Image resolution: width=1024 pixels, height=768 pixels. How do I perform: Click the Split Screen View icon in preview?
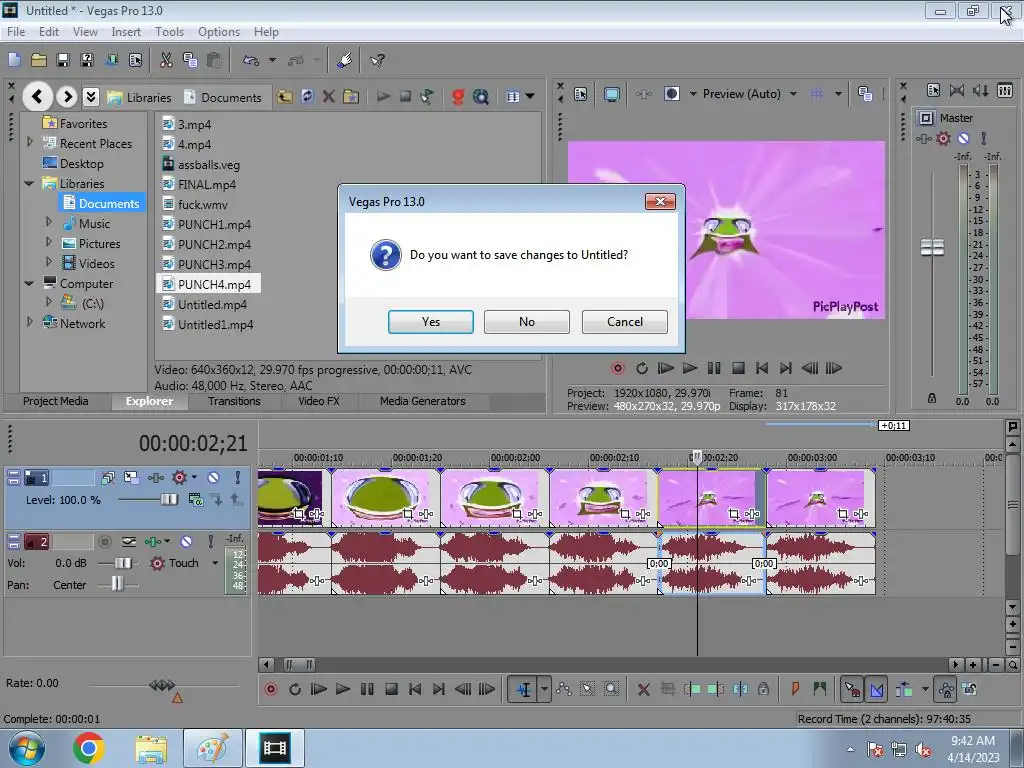(671, 94)
